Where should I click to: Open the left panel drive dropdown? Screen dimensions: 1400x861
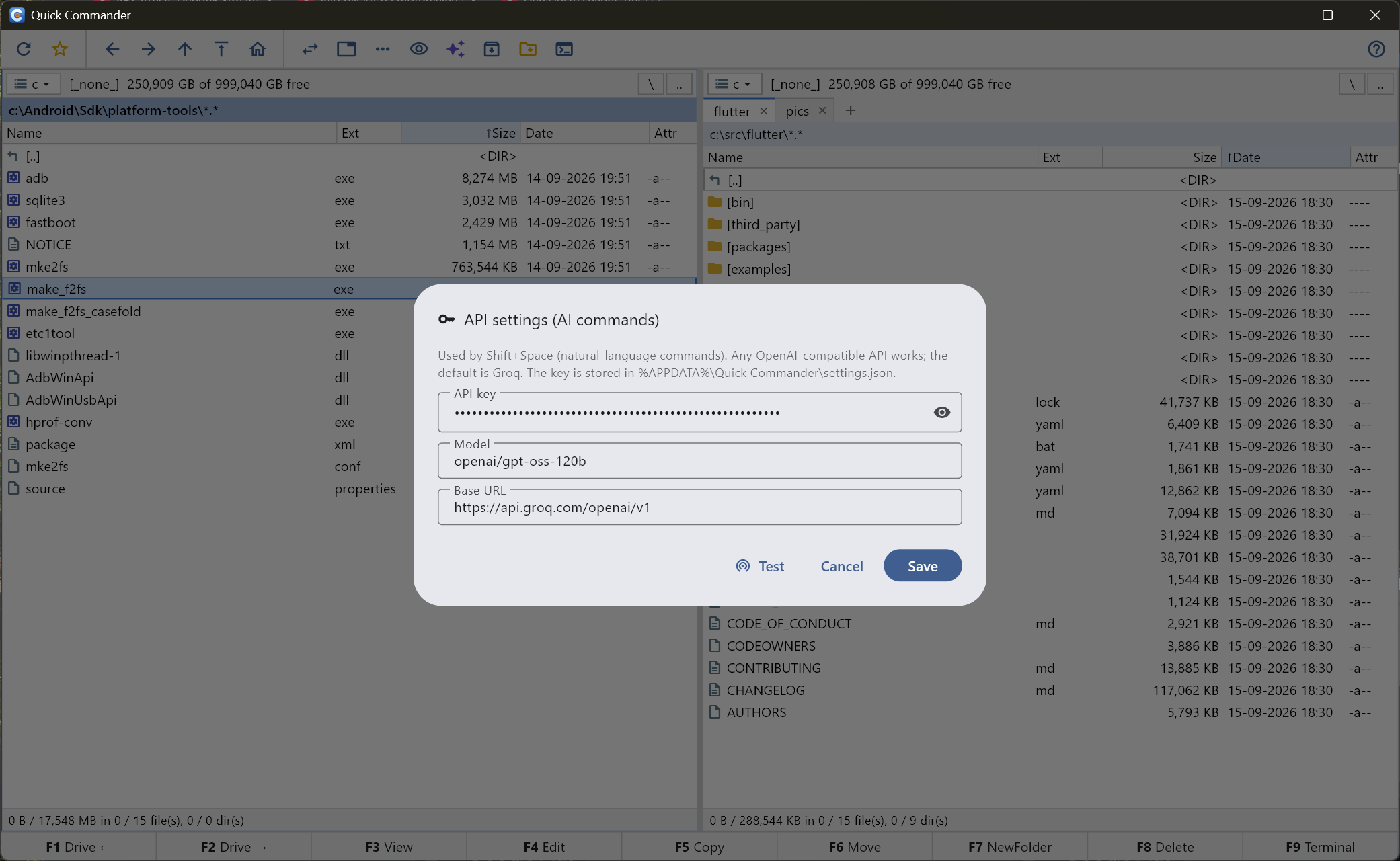34,84
